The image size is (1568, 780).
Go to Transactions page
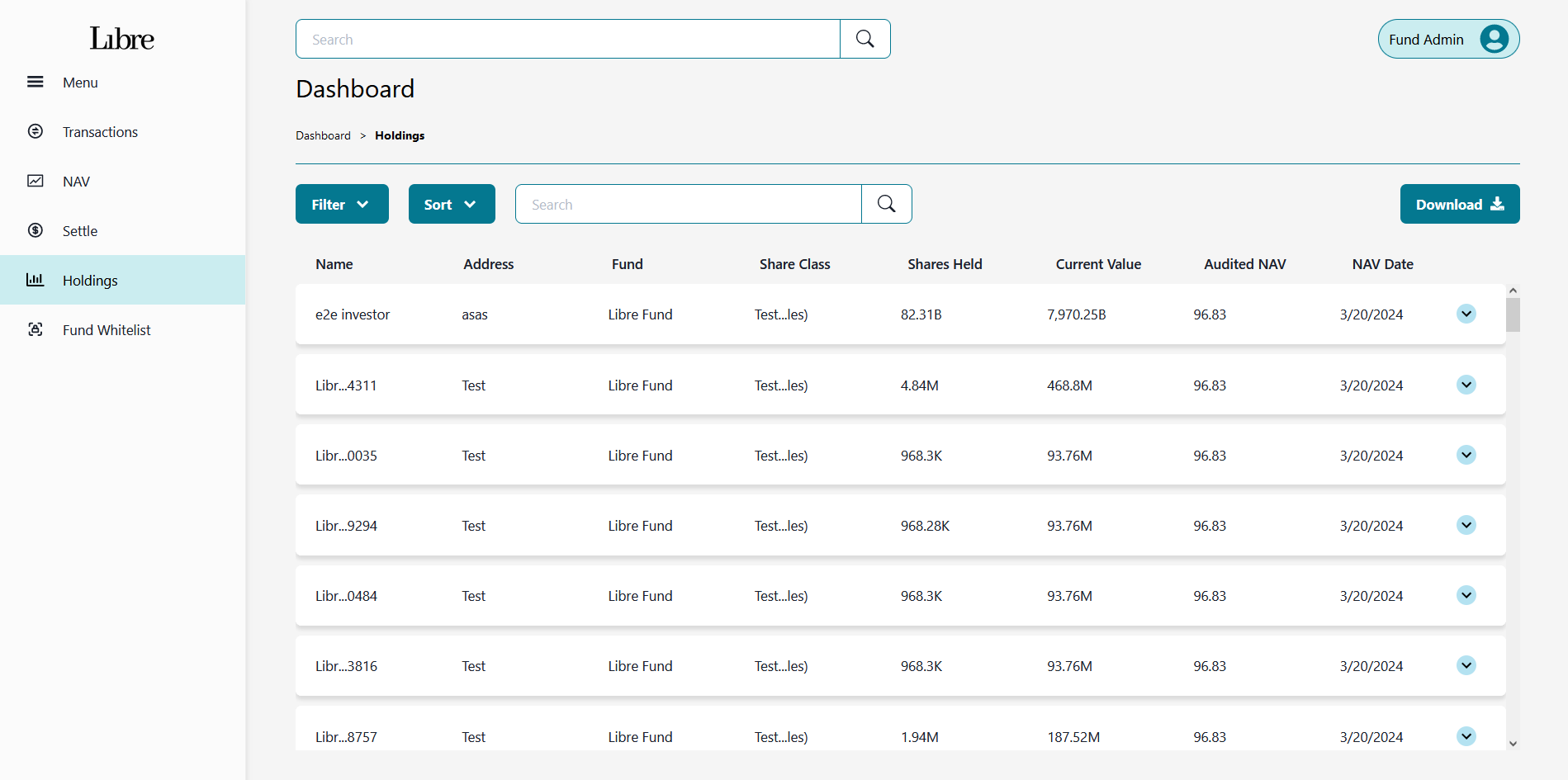[100, 132]
